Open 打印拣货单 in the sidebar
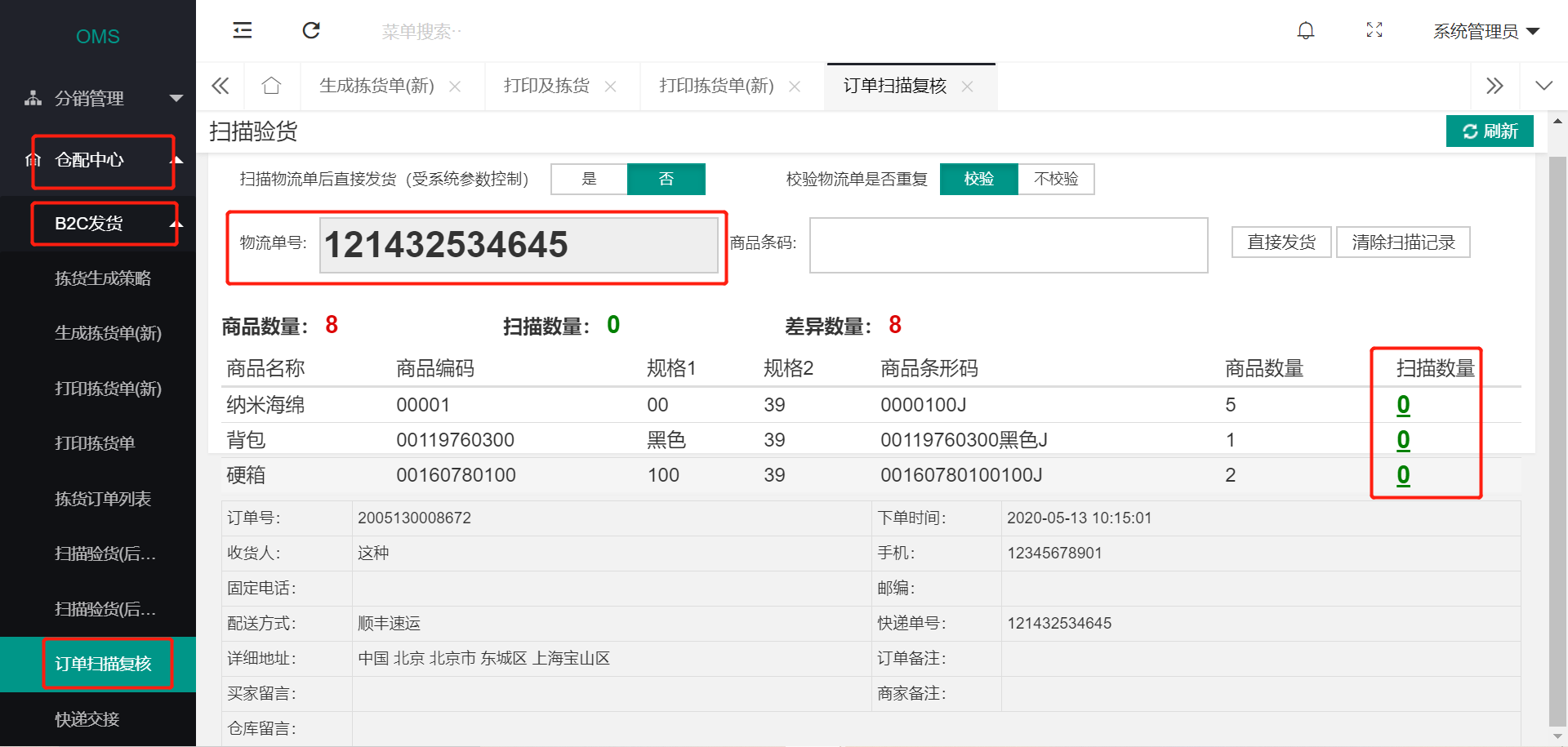Viewport: 1568px width, 747px height. tap(95, 443)
